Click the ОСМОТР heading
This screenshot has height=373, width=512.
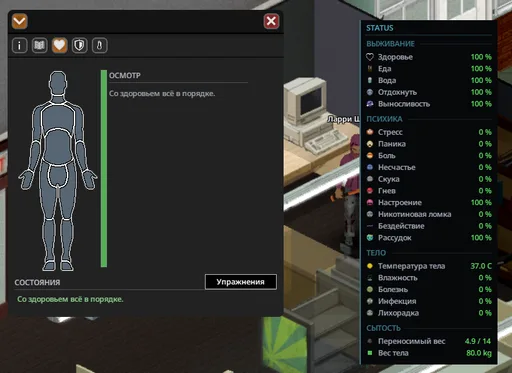point(125,76)
